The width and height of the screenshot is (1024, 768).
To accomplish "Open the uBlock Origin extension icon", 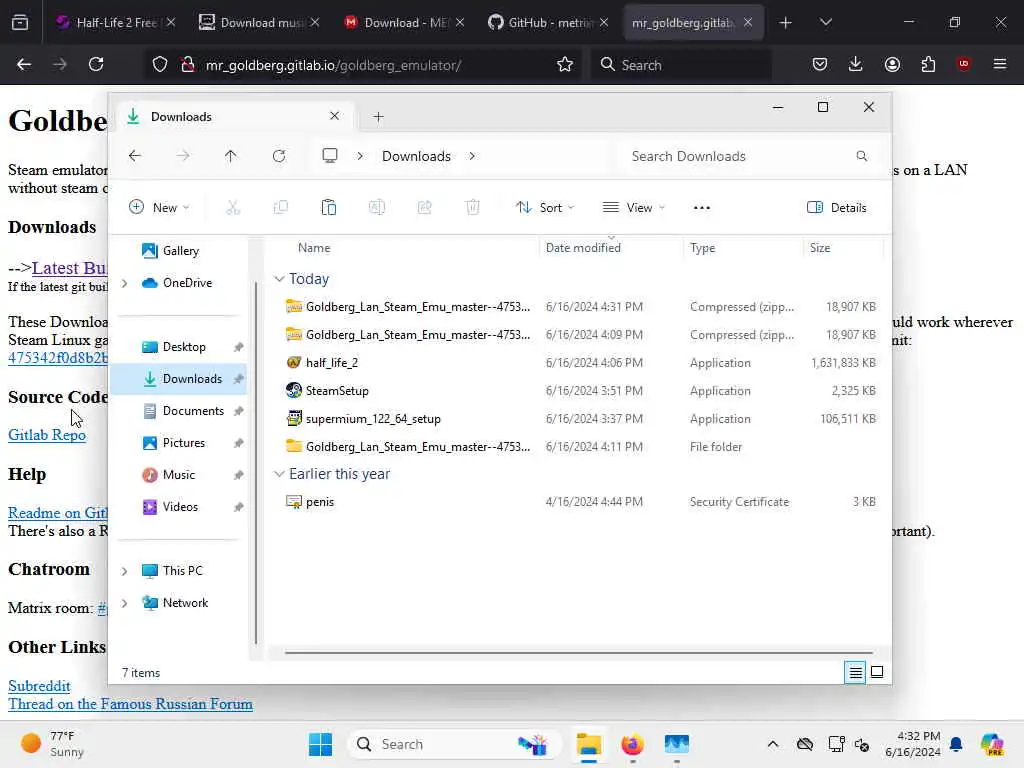I will point(964,64).
